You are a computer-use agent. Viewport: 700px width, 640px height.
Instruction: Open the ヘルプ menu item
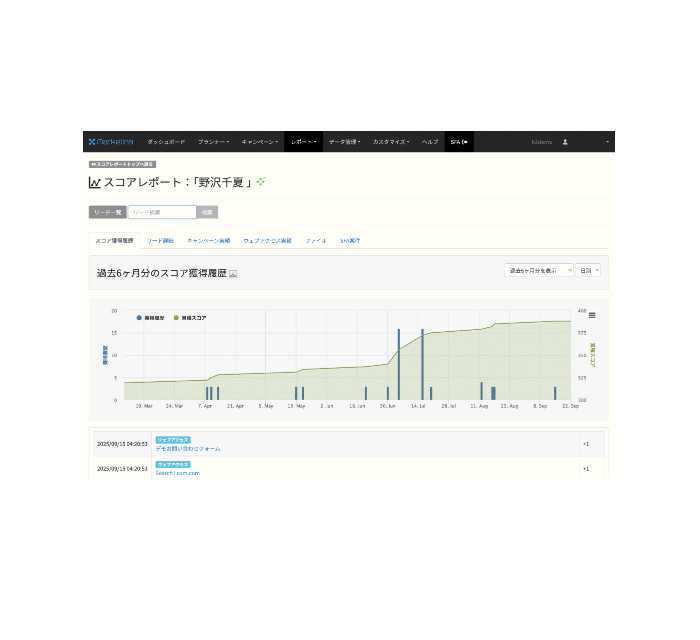click(x=430, y=142)
